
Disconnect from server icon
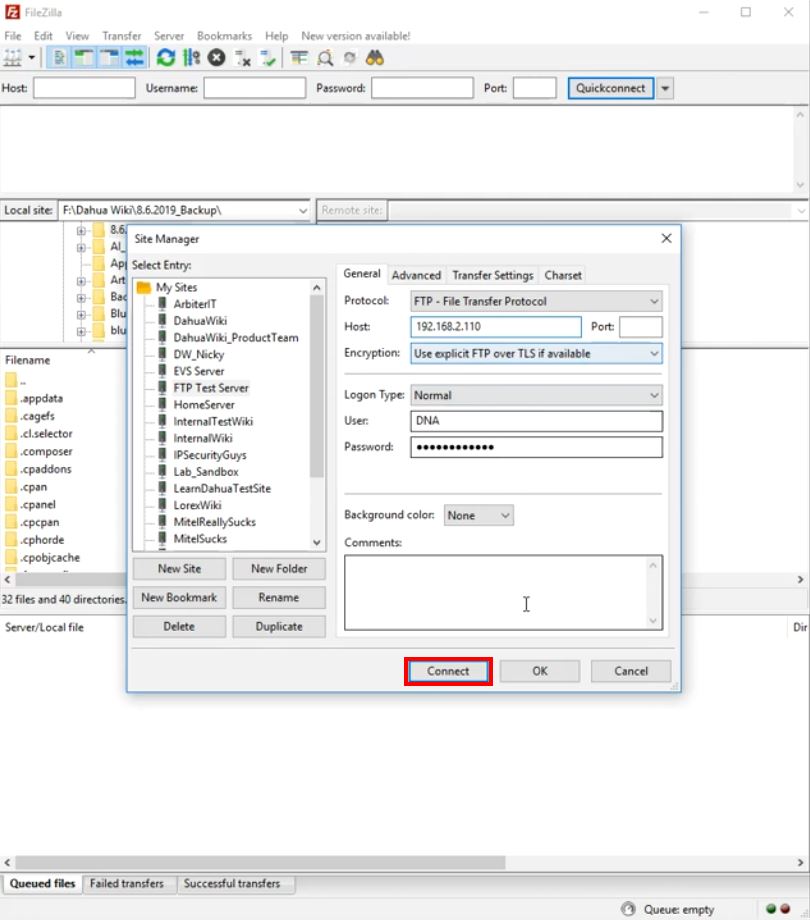(x=242, y=58)
